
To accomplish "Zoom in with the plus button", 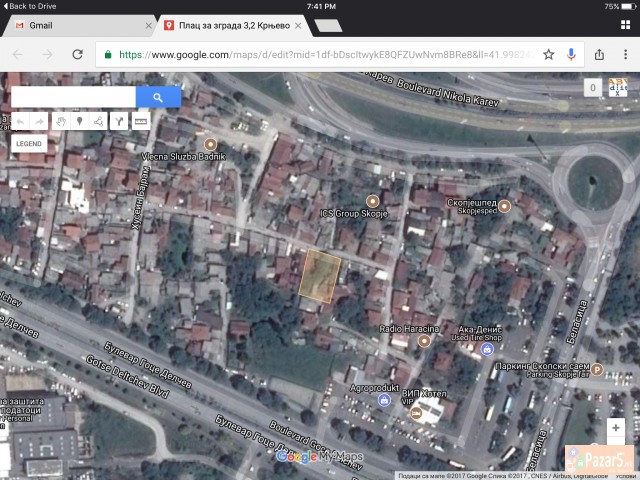I will click(616, 427).
